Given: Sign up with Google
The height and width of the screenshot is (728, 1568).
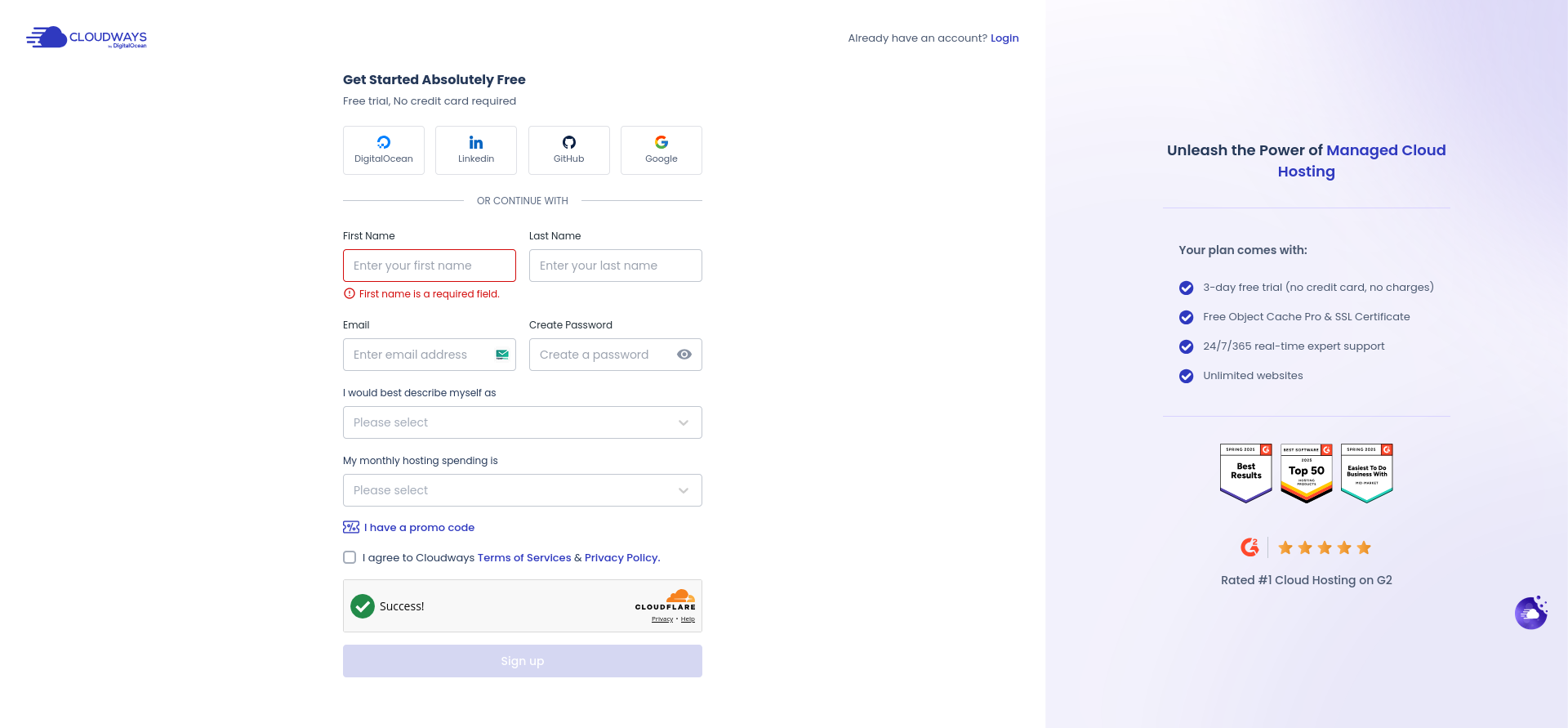Looking at the screenshot, I should tap(661, 150).
